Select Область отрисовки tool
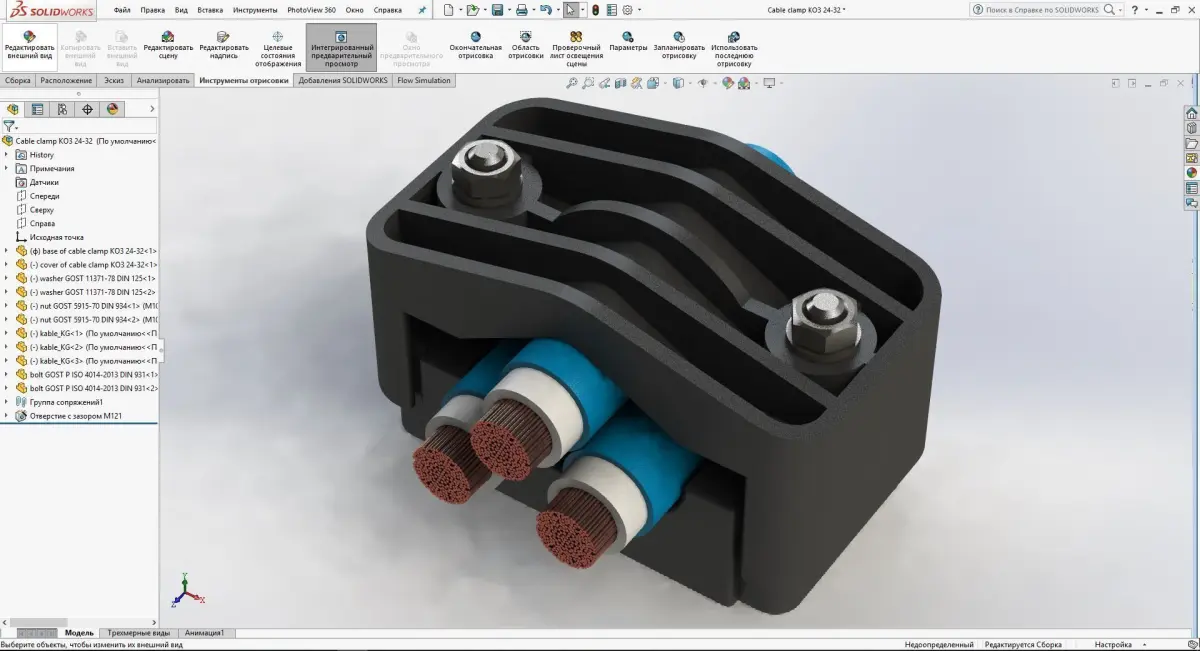1200x651 pixels. [x=526, y=45]
